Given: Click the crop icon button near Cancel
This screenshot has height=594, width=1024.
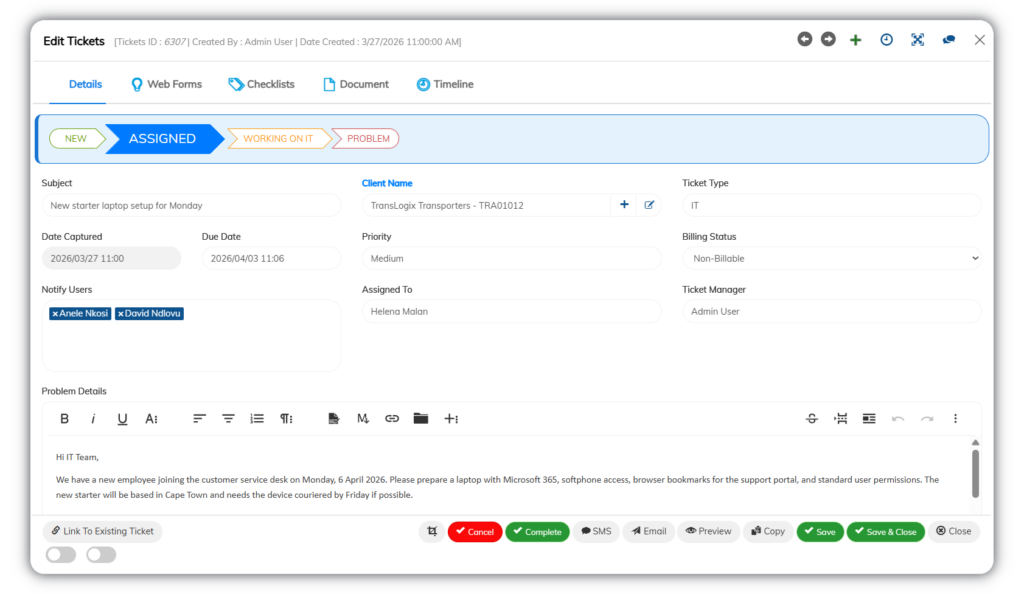Looking at the screenshot, I should [432, 531].
